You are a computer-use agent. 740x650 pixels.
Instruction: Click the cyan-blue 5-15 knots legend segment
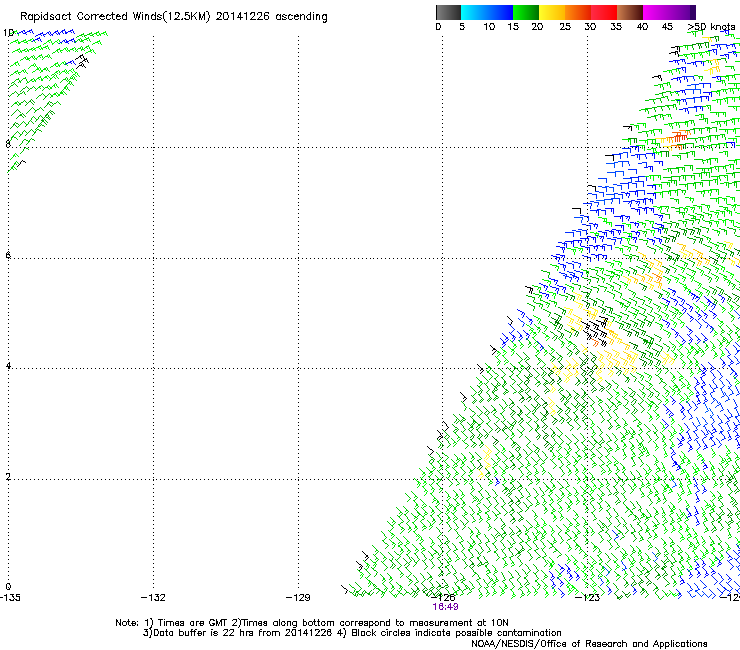pos(487,12)
